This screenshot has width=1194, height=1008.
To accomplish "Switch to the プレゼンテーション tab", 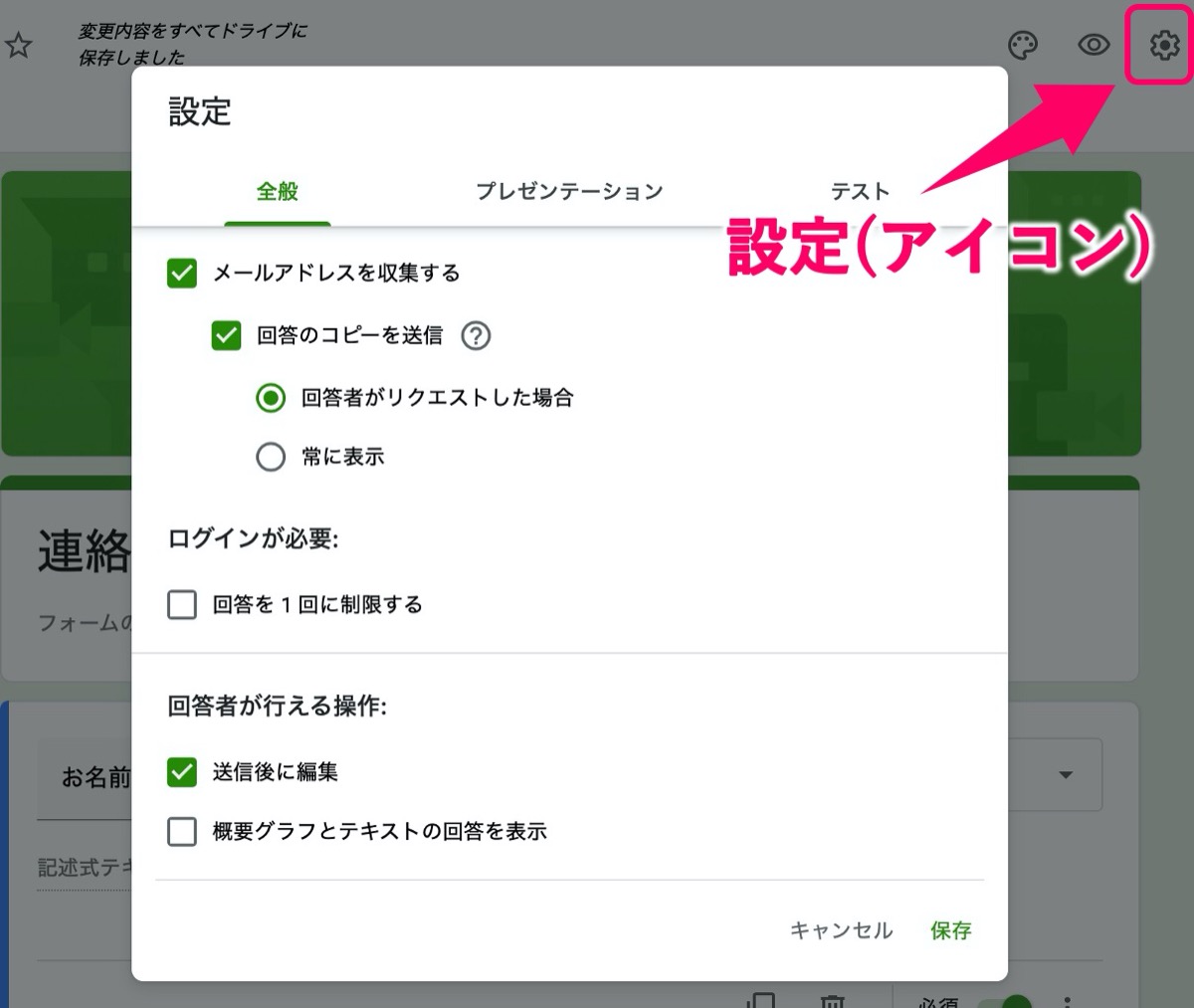I will coord(569,191).
